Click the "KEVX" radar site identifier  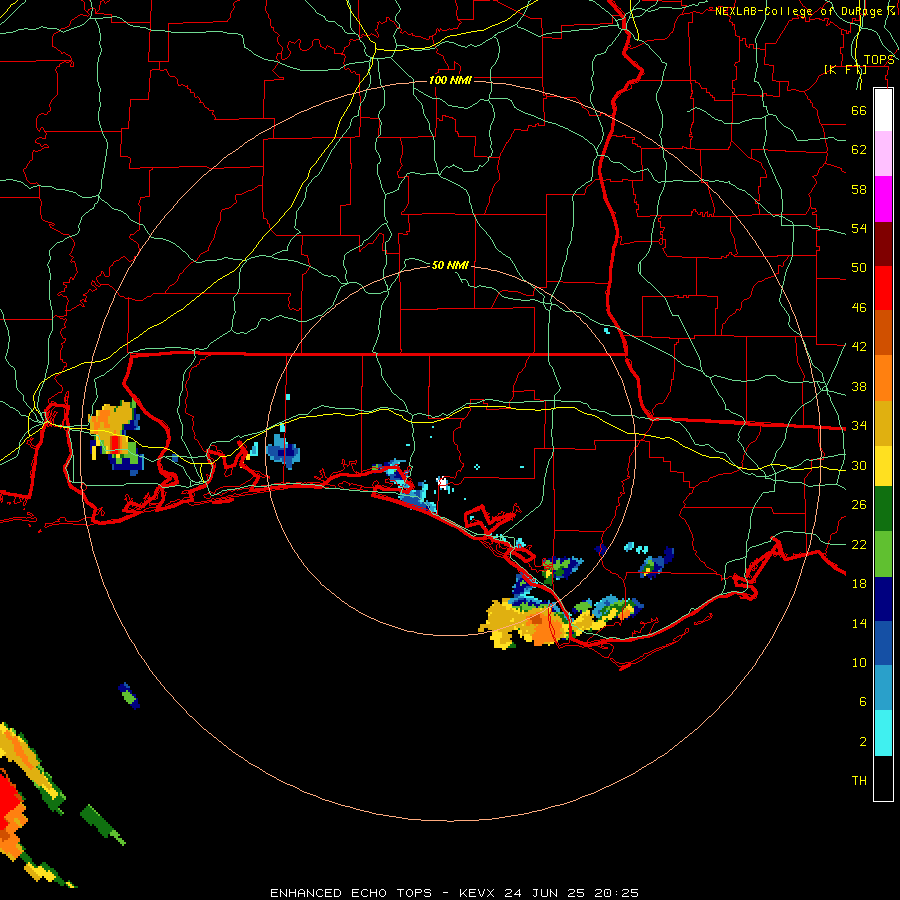pyautogui.click(x=479, y=893)
